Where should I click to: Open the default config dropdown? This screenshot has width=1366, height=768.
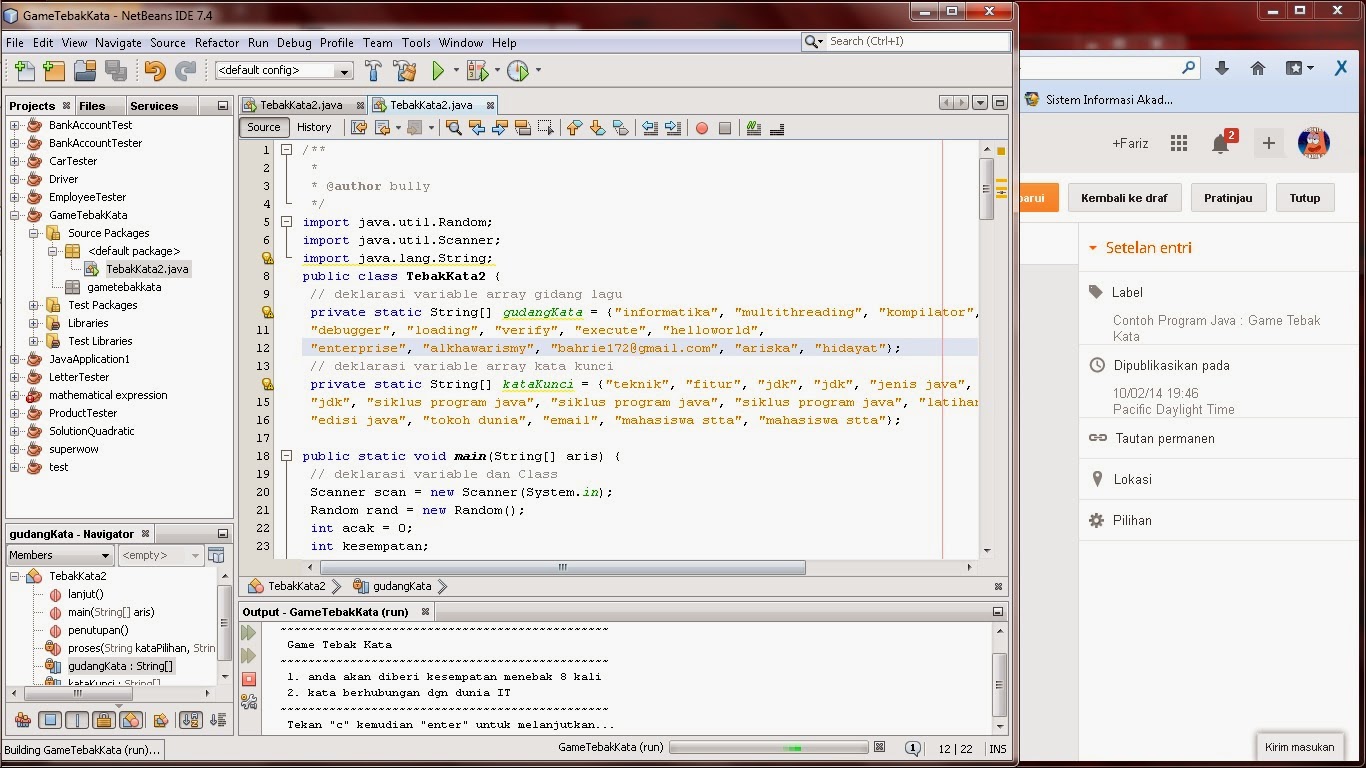pyautogui.click(x=344, y=70)
